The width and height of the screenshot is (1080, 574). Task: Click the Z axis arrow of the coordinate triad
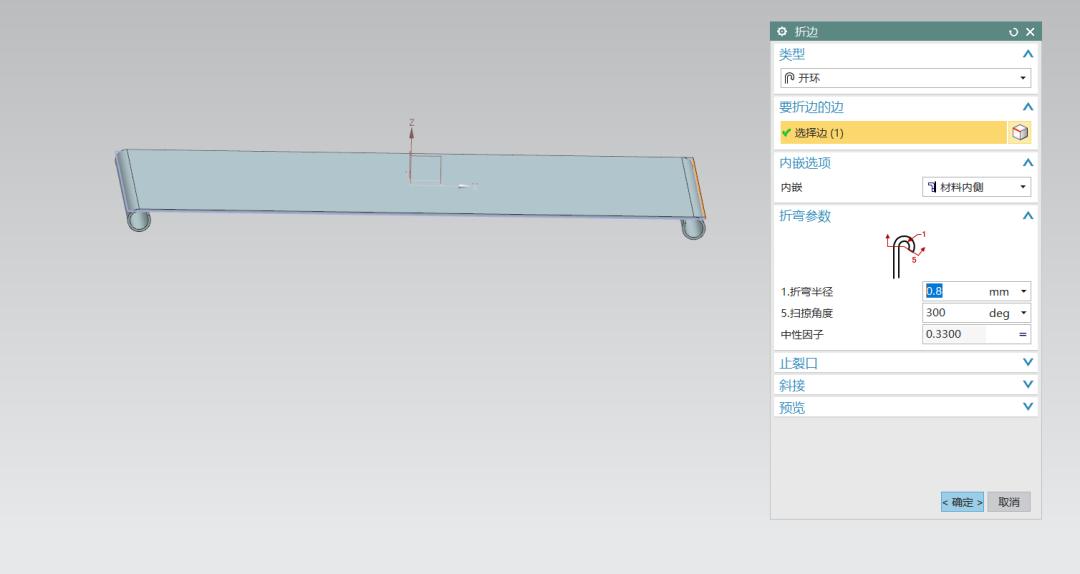coord(411,132)
